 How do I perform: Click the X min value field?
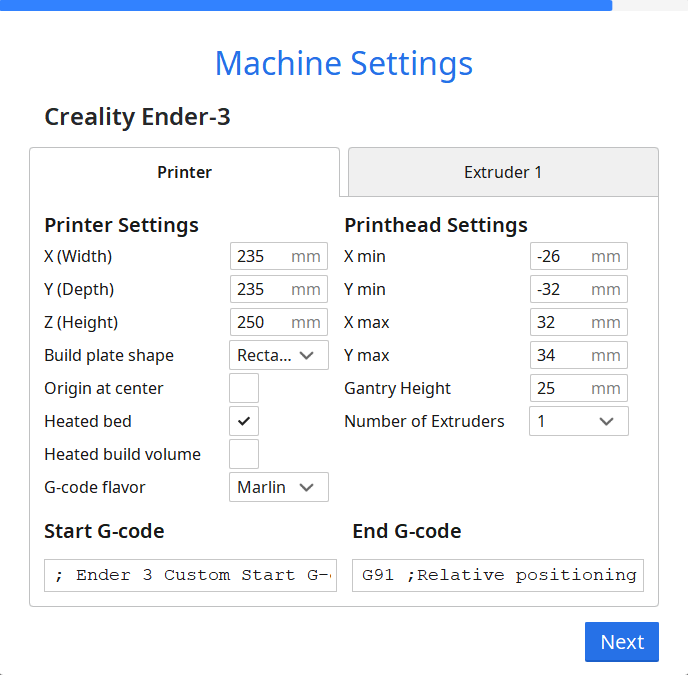(x=579, y=256)
